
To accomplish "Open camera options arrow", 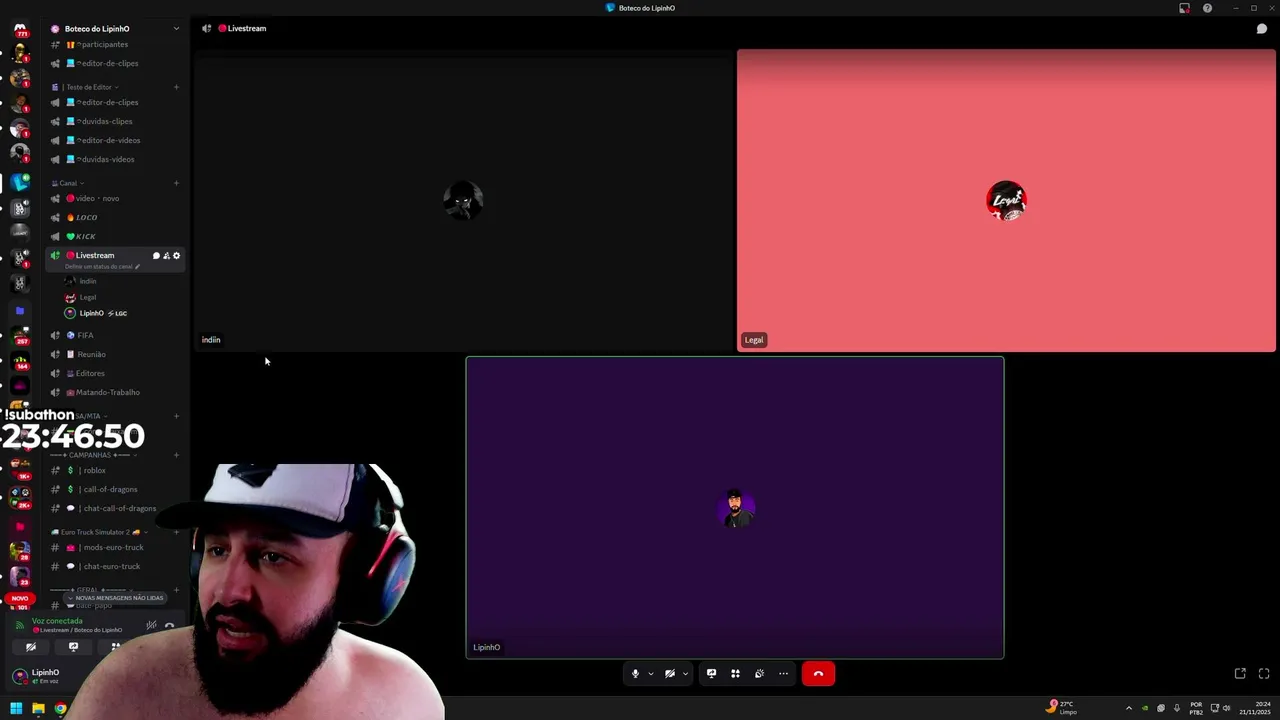I will 685,674.
